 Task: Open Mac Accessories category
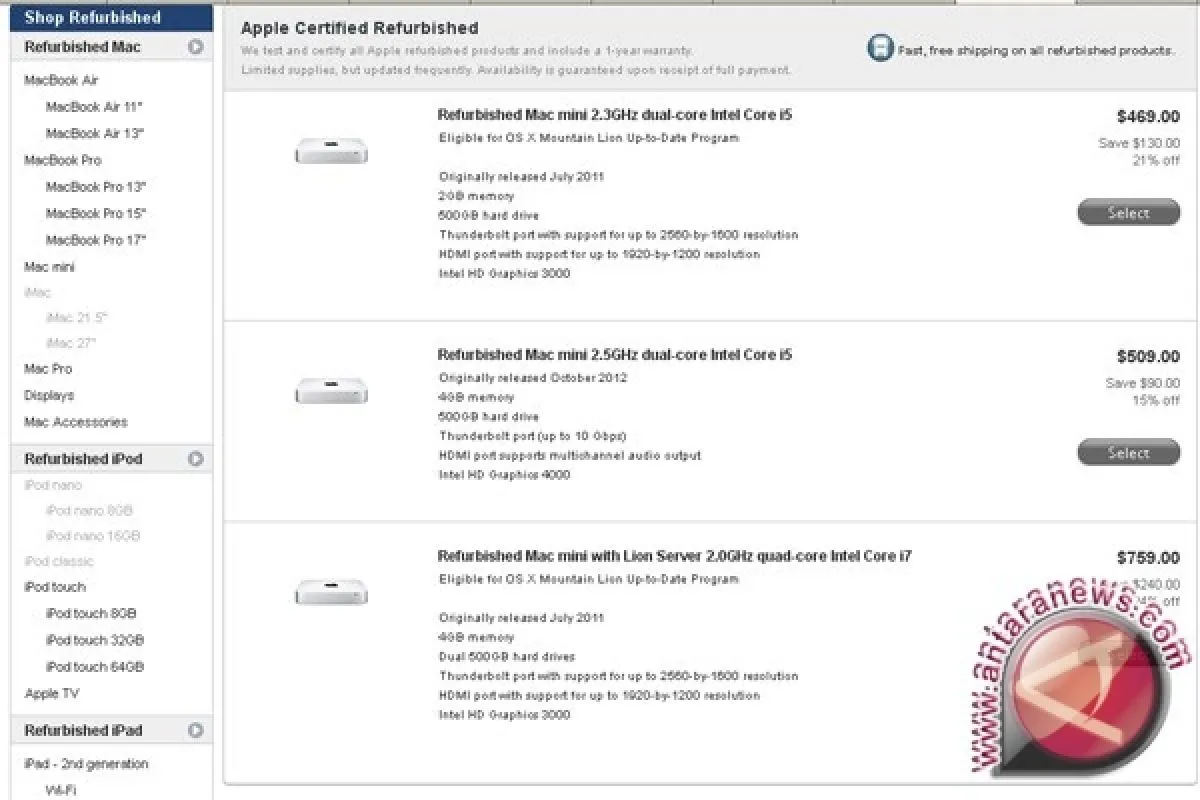pyautogui.click(x=76, y=422)
